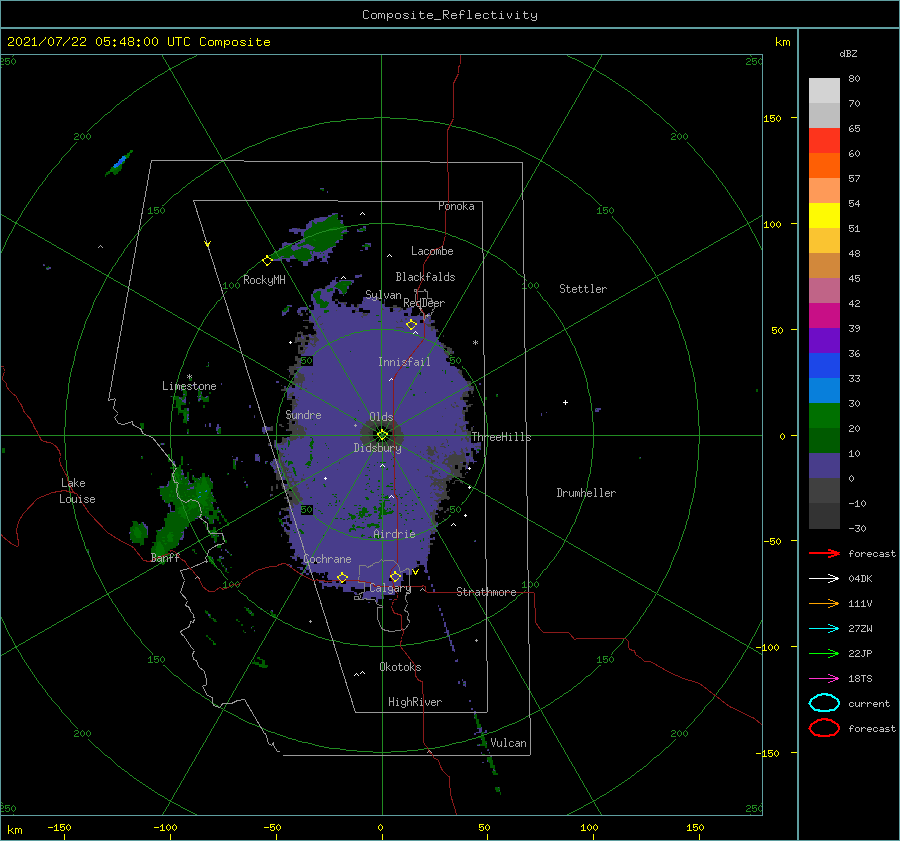
Task: Click the Lacombe label
Action: click(432, 251)
